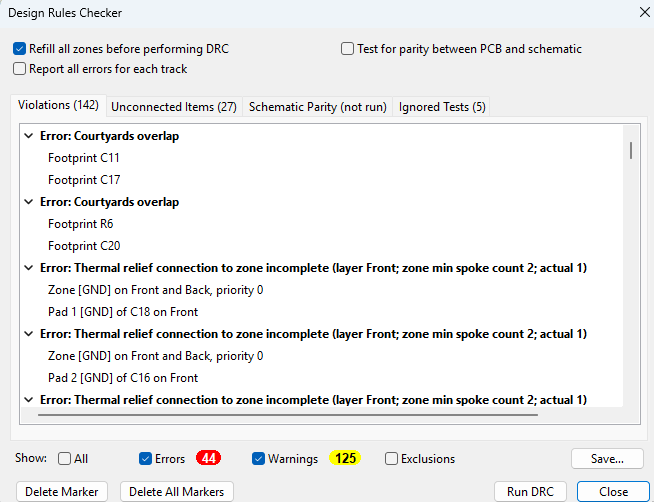Screen dimensions: 654x502
Task: Switch to the Unconnected Items (27) tab
Action: tap(173, 106)
